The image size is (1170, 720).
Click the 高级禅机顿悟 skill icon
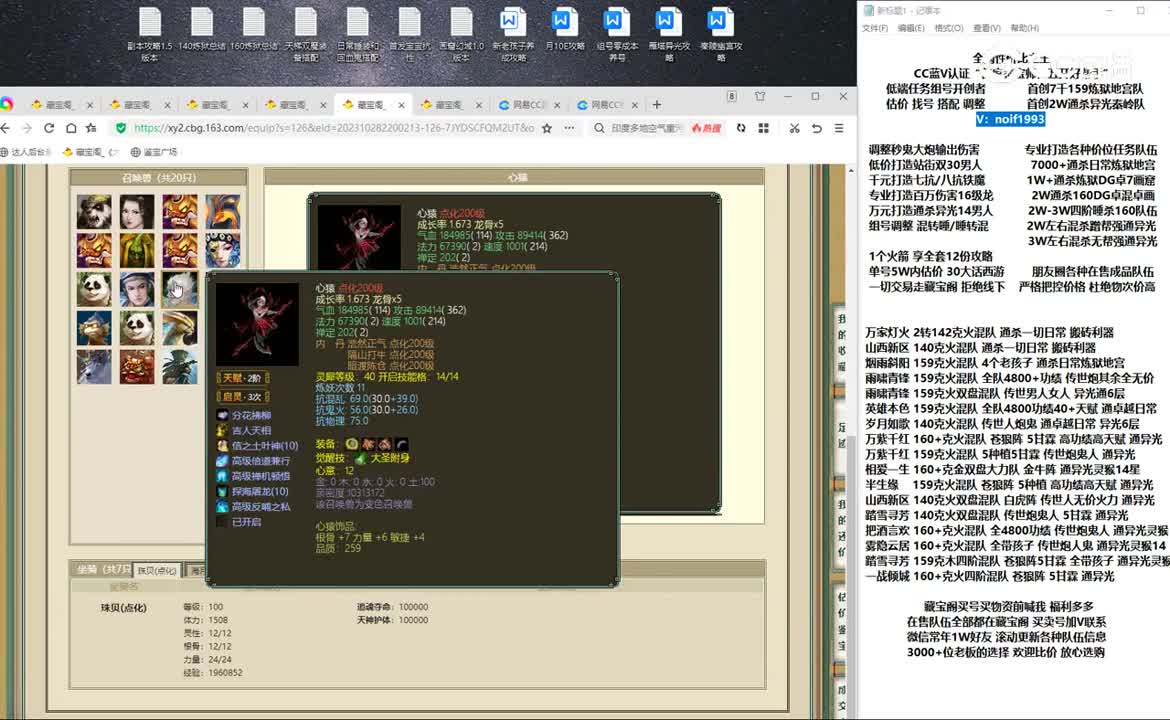click(222, 475)
